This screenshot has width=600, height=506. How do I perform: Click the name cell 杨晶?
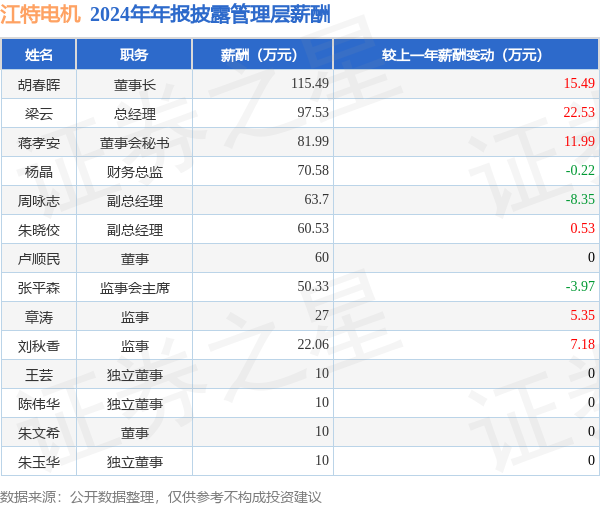click(x=39, y=172)
